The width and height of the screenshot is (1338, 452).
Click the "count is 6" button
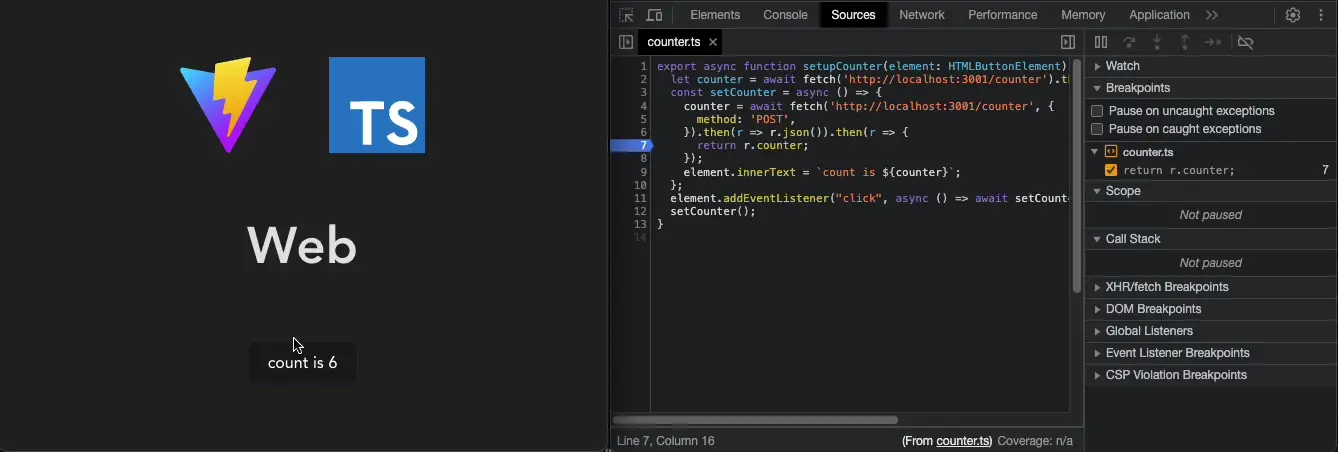point(302,362)
